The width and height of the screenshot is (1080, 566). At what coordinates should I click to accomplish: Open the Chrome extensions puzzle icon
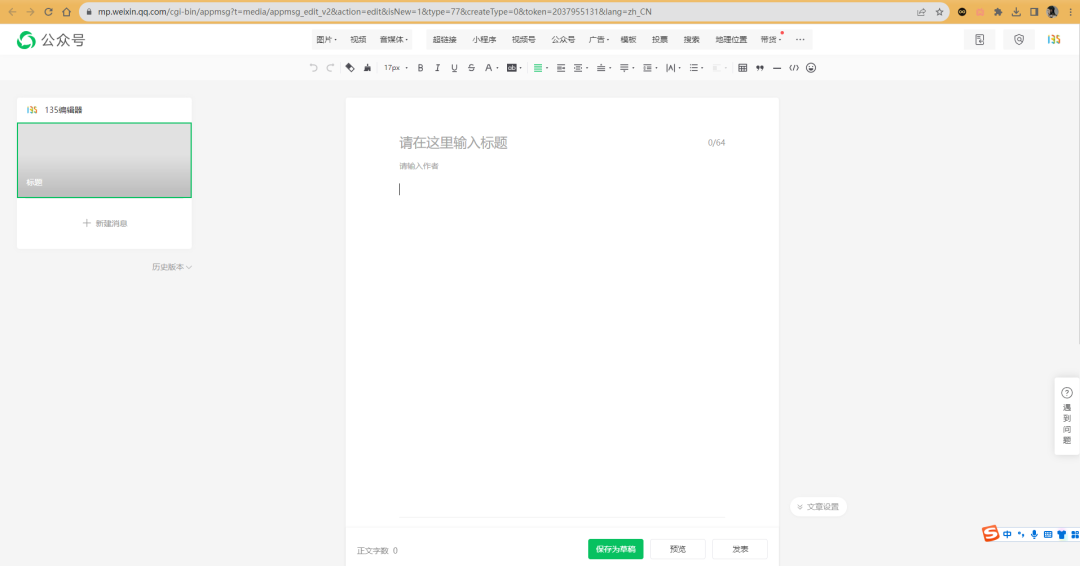998,12
